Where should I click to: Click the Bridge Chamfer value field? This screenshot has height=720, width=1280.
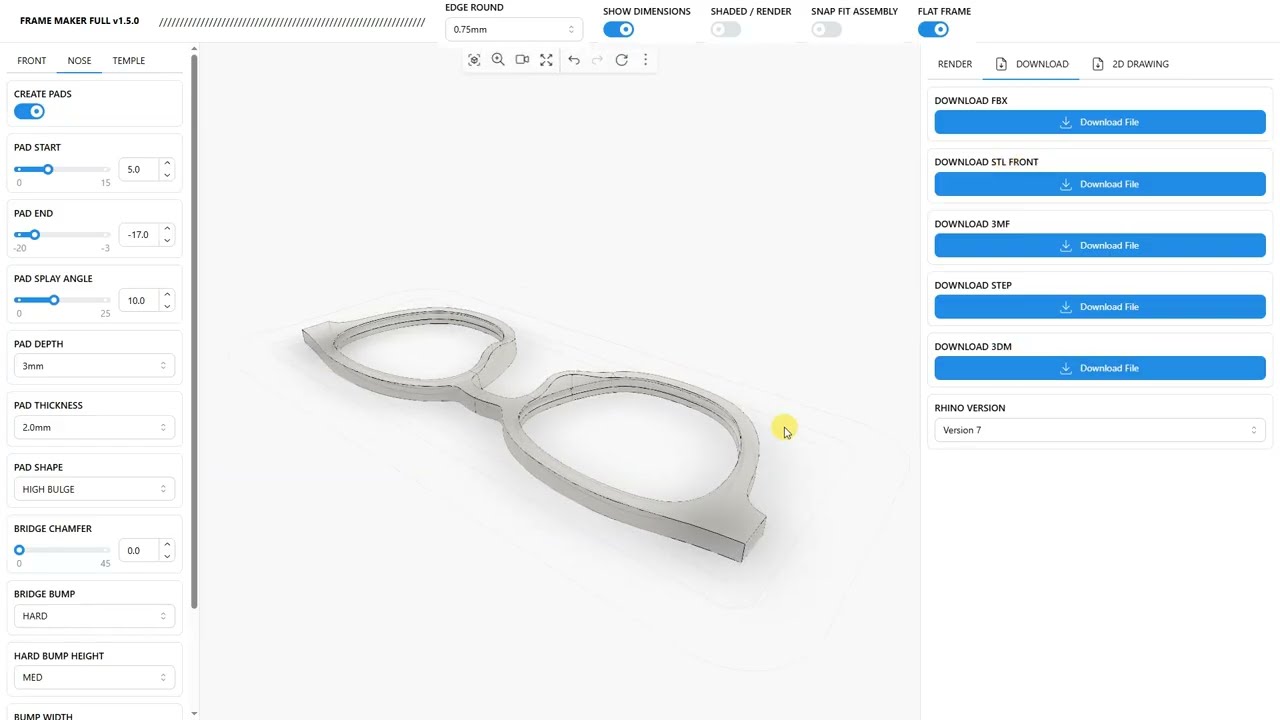pos(138,551)
